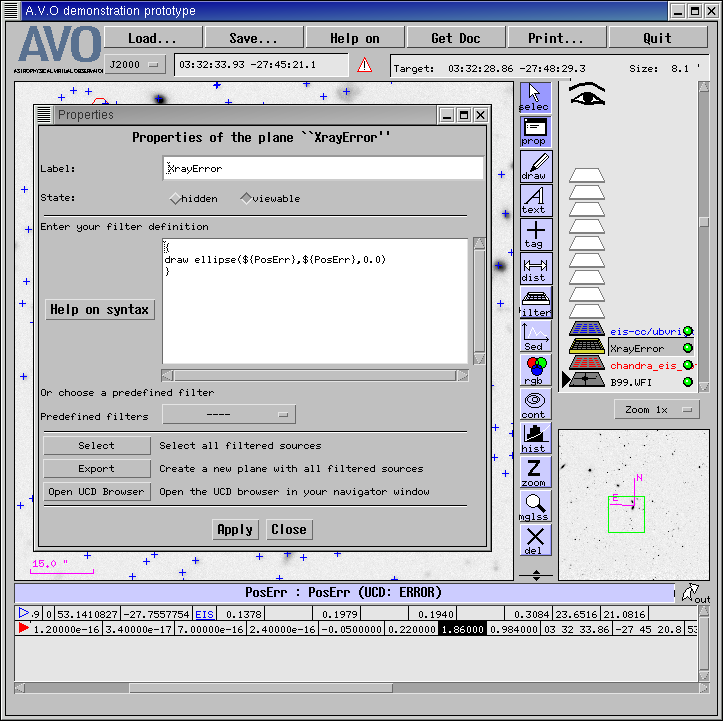The height and width of the screenshot is (721, 723).
Task: Pick the dist measurement tool
Action: [x=535, y=269]
